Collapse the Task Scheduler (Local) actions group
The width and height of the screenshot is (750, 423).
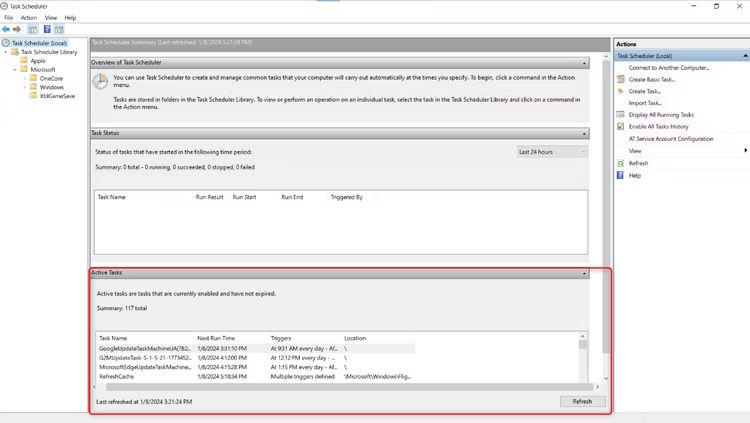coord(745,56)
